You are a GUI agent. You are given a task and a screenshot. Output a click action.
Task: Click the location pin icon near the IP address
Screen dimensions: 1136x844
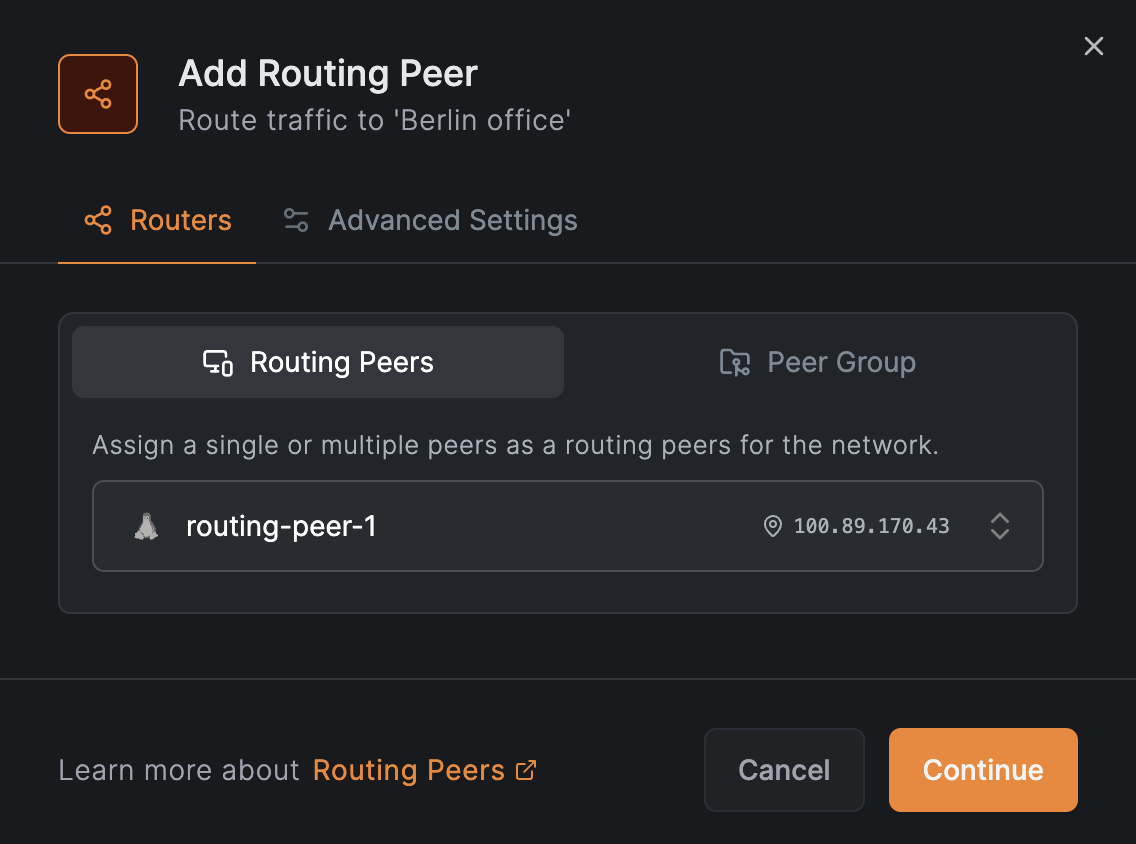772,526
